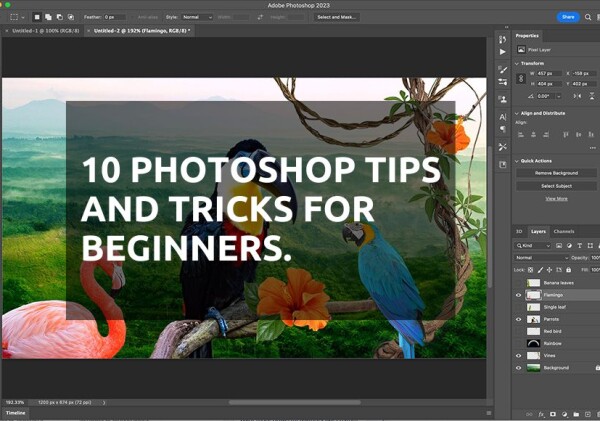The width and height of the screenshot is (600, 421).
Task: Click the blue Share button
Action: click(568, 17)
